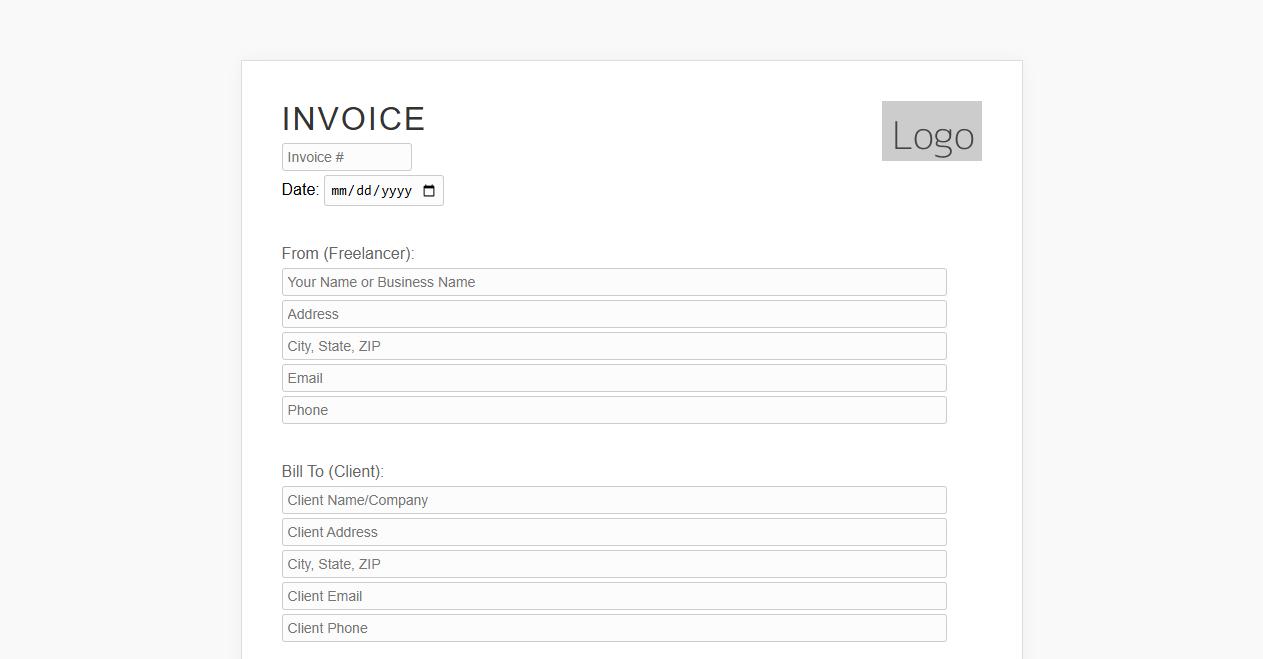The image size is (1263, 659).
Task: Click the Bill To (Client) section heading
Action: 333,471
